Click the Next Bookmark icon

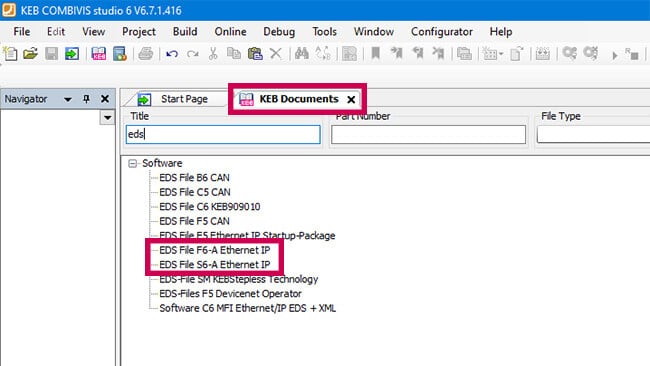[x=396, y=54]
